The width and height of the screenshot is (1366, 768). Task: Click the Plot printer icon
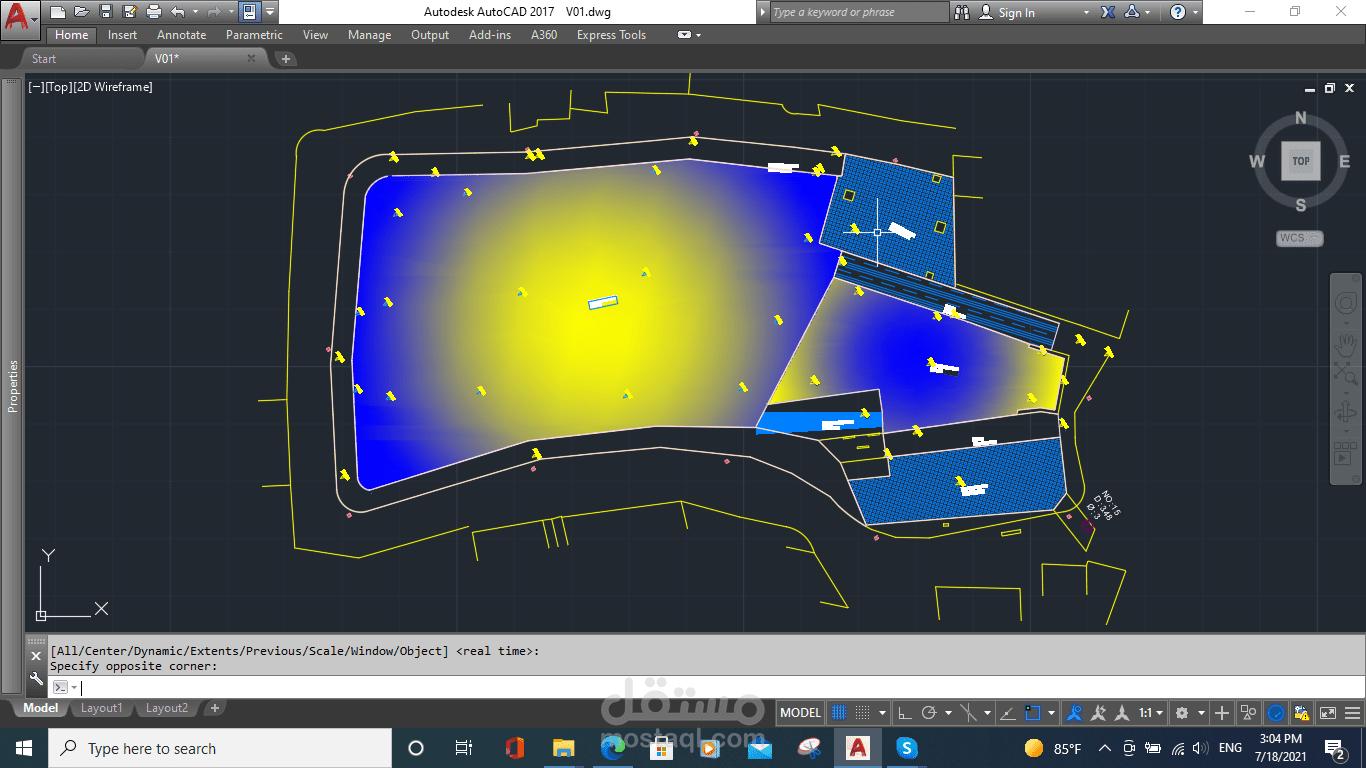coord(153,12)
